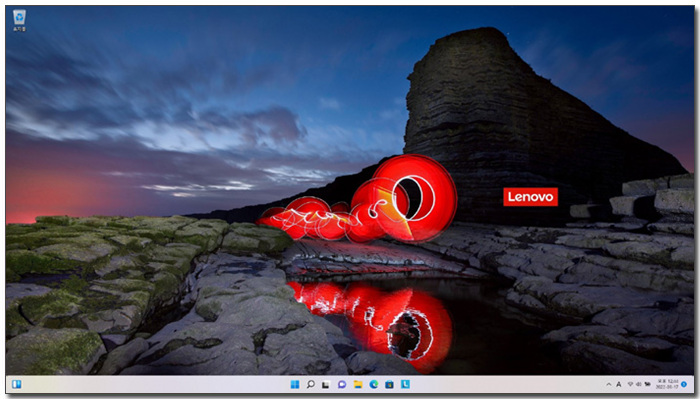The image size is (700, 399).
Task: Select the Recycle Bin desktop icon
Action: tap(19, 20)
